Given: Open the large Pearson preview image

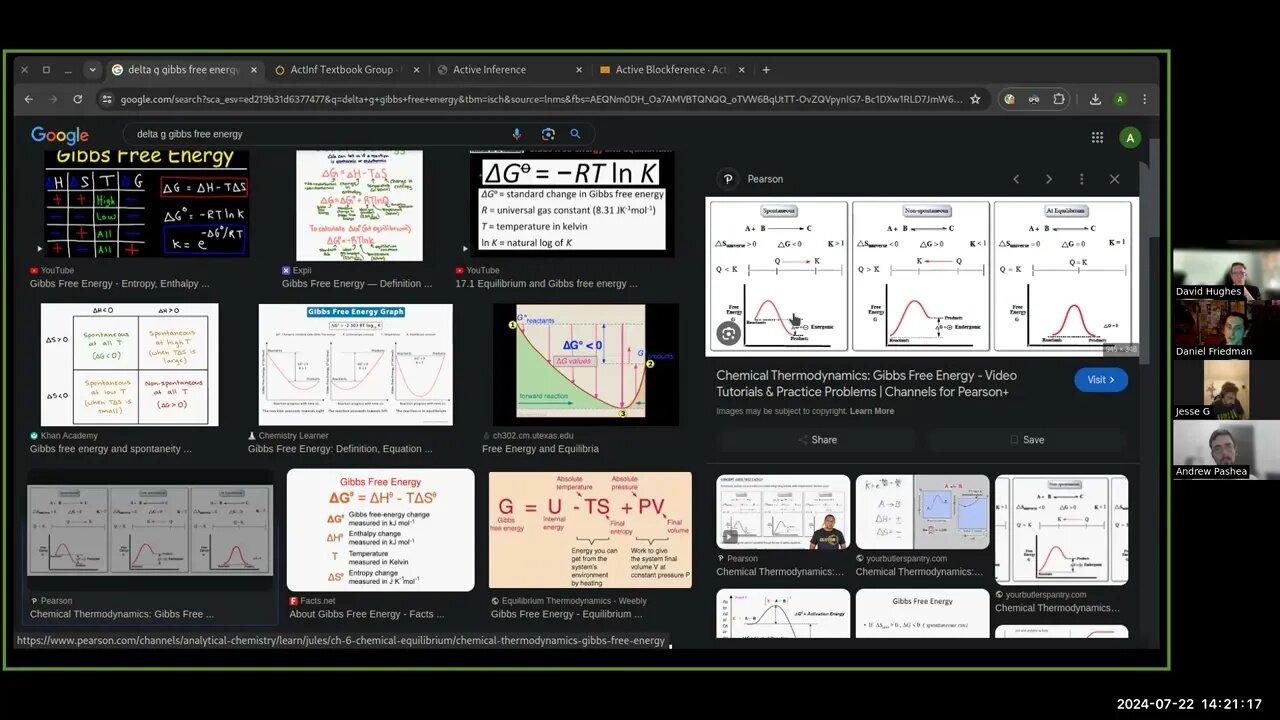Looking at the screenshot, I should point(922,276).
